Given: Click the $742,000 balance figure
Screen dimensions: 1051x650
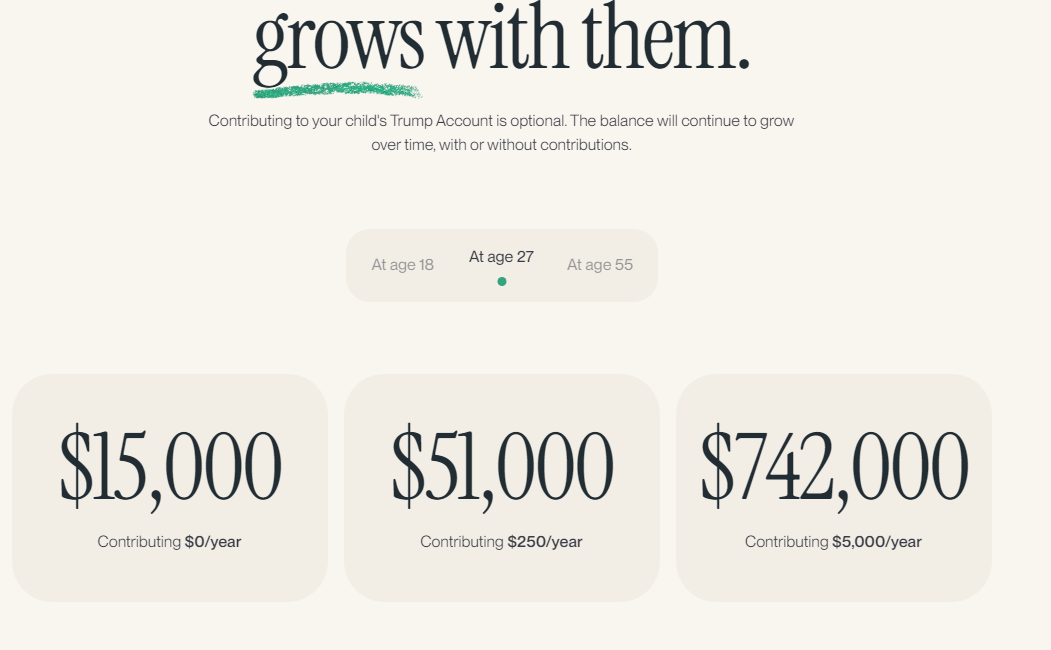Looking at the screenshot, I should coord(834,467).
